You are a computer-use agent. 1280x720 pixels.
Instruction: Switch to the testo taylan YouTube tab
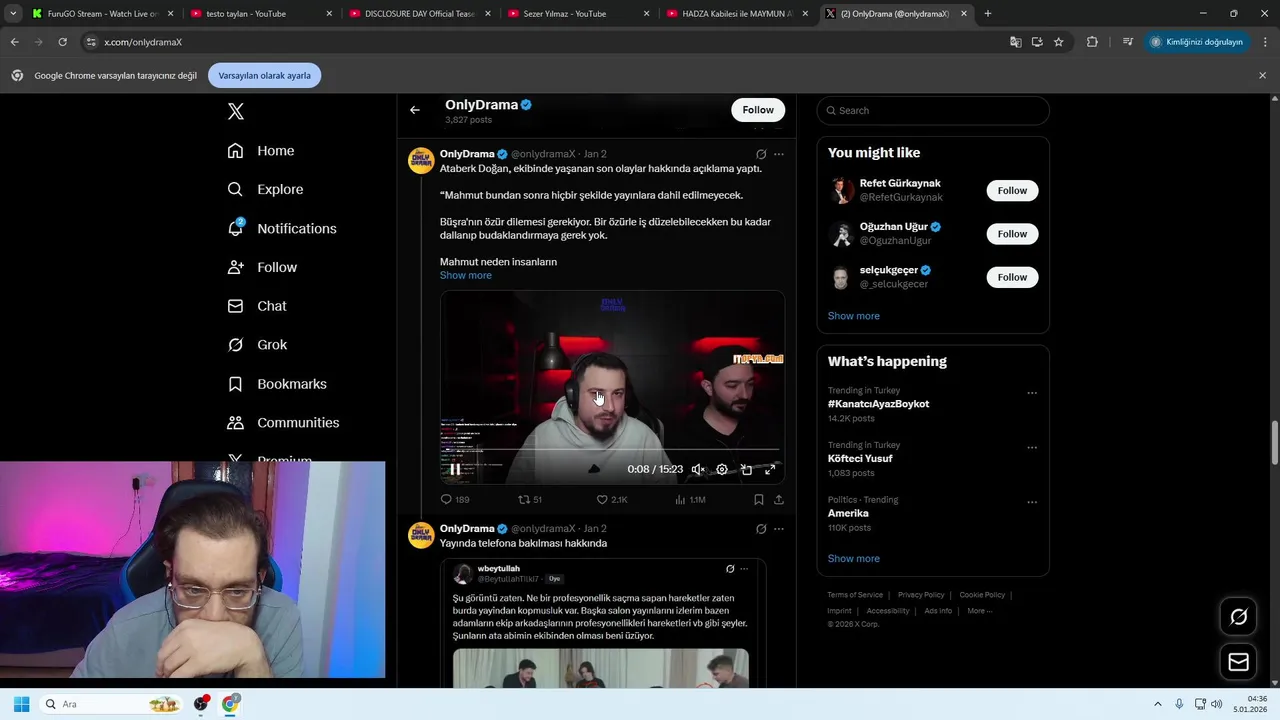click(260, 14)
